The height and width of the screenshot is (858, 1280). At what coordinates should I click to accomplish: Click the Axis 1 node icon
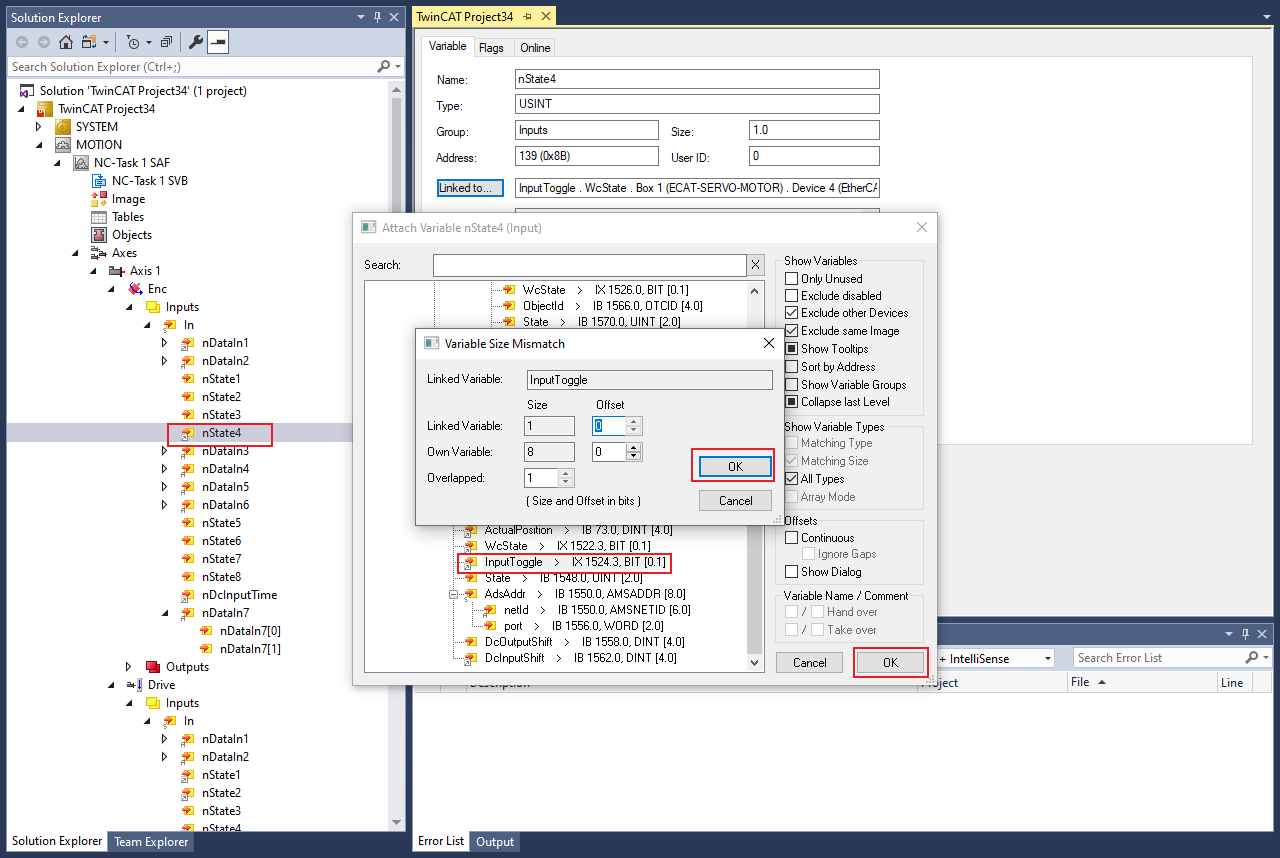[x=117, y=271]
